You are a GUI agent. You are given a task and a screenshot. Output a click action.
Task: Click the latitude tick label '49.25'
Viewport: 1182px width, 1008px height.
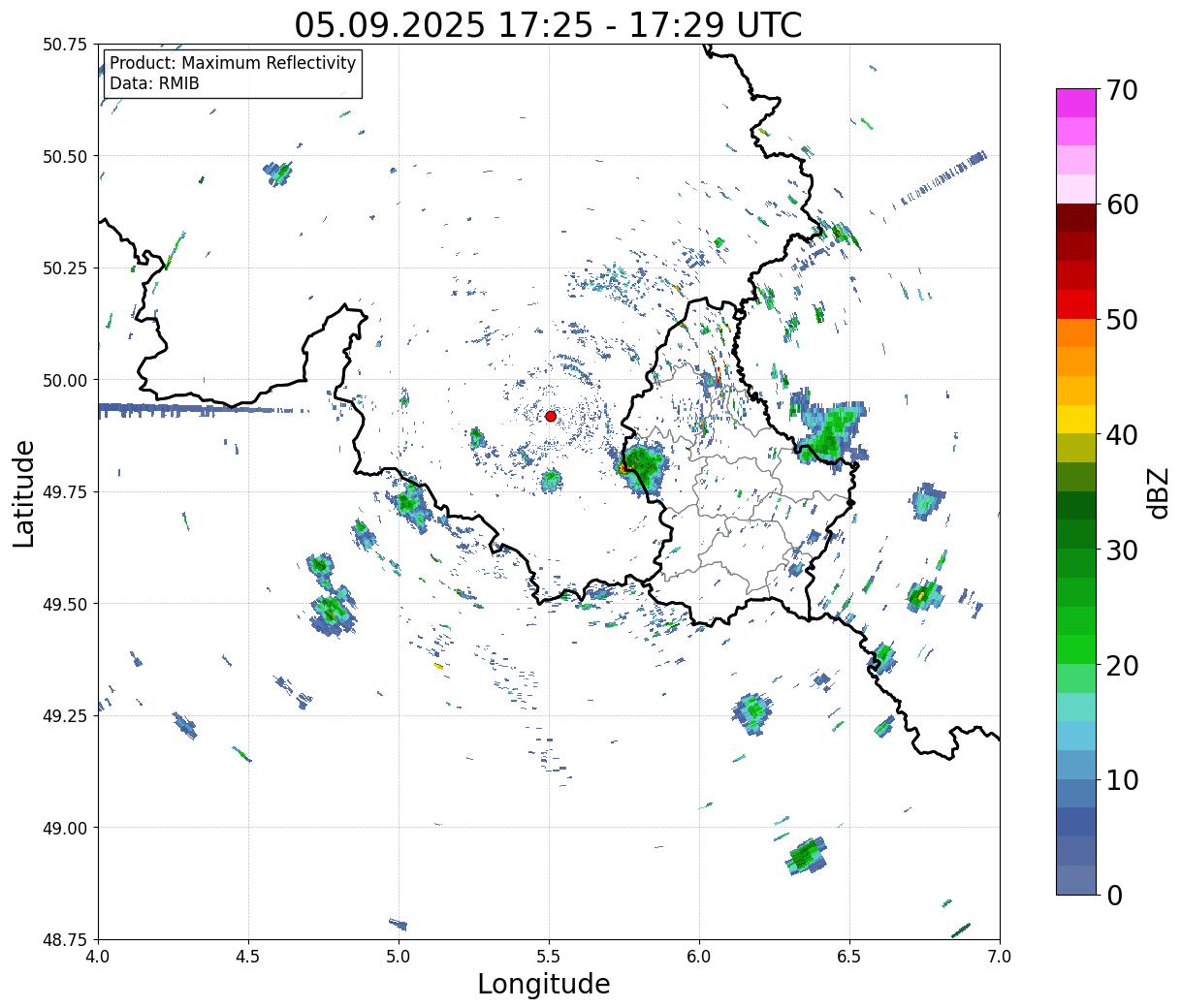pos(65,716)
